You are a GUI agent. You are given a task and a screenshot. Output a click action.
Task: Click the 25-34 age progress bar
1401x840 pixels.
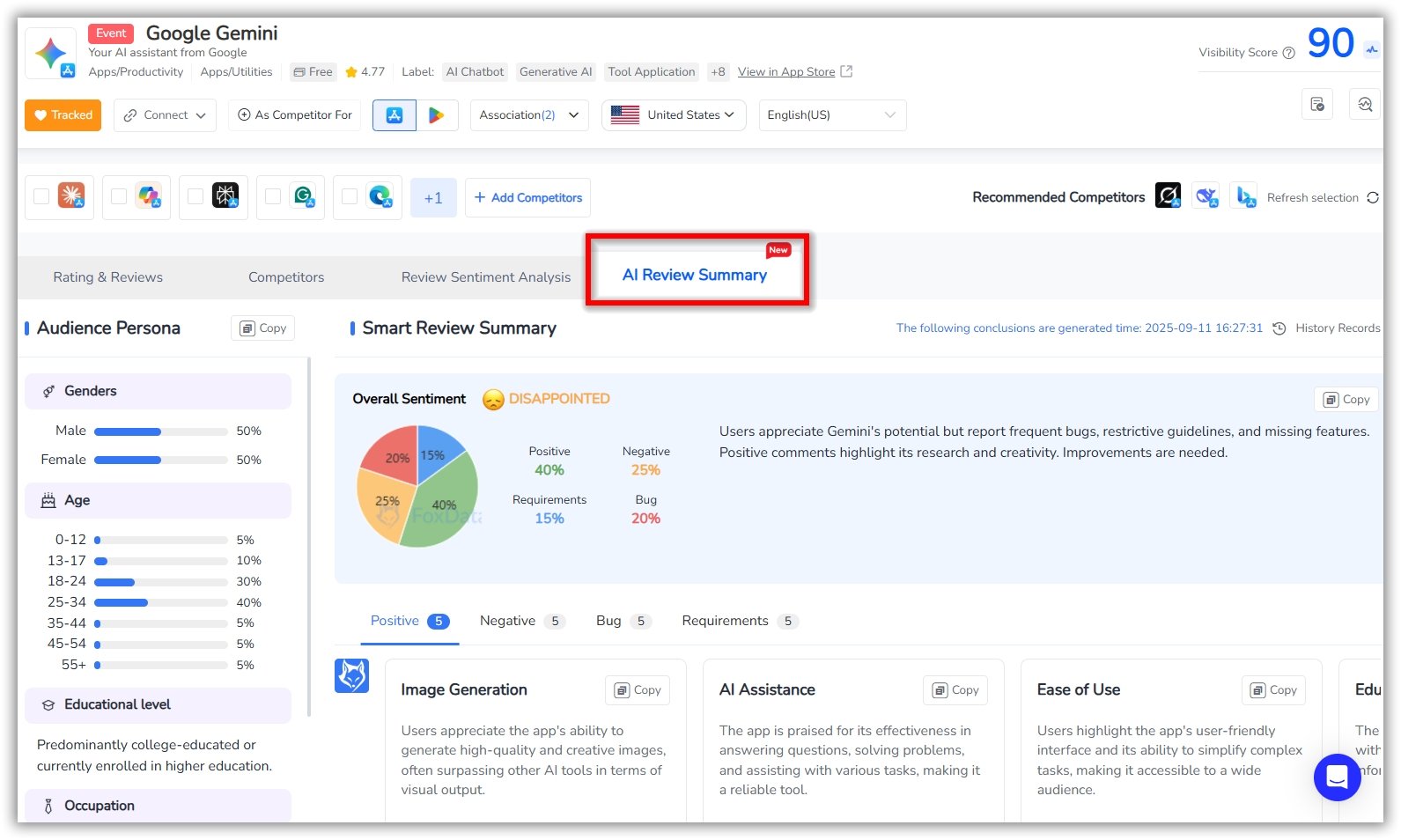(161, 603)
